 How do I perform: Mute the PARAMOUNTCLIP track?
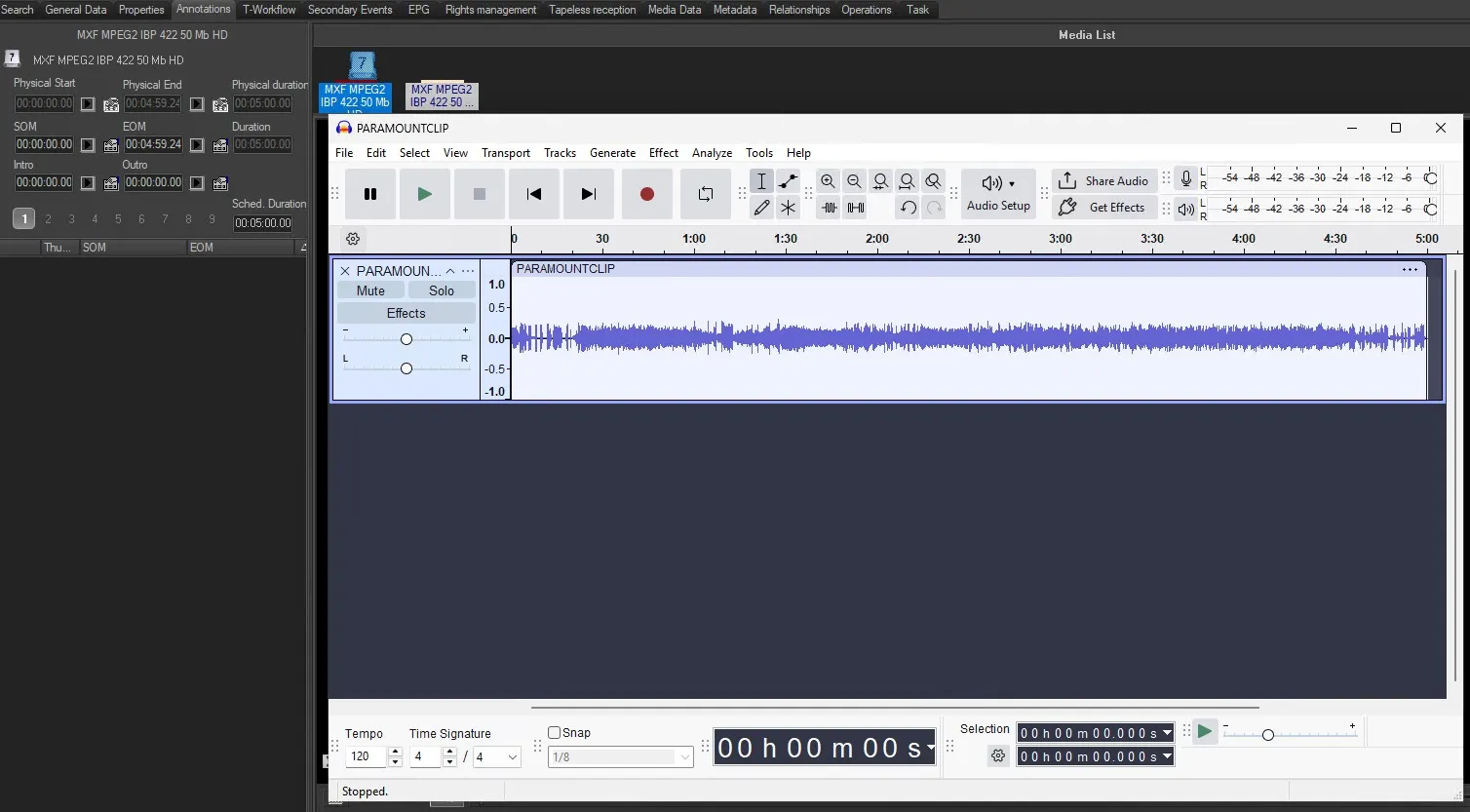370,290
